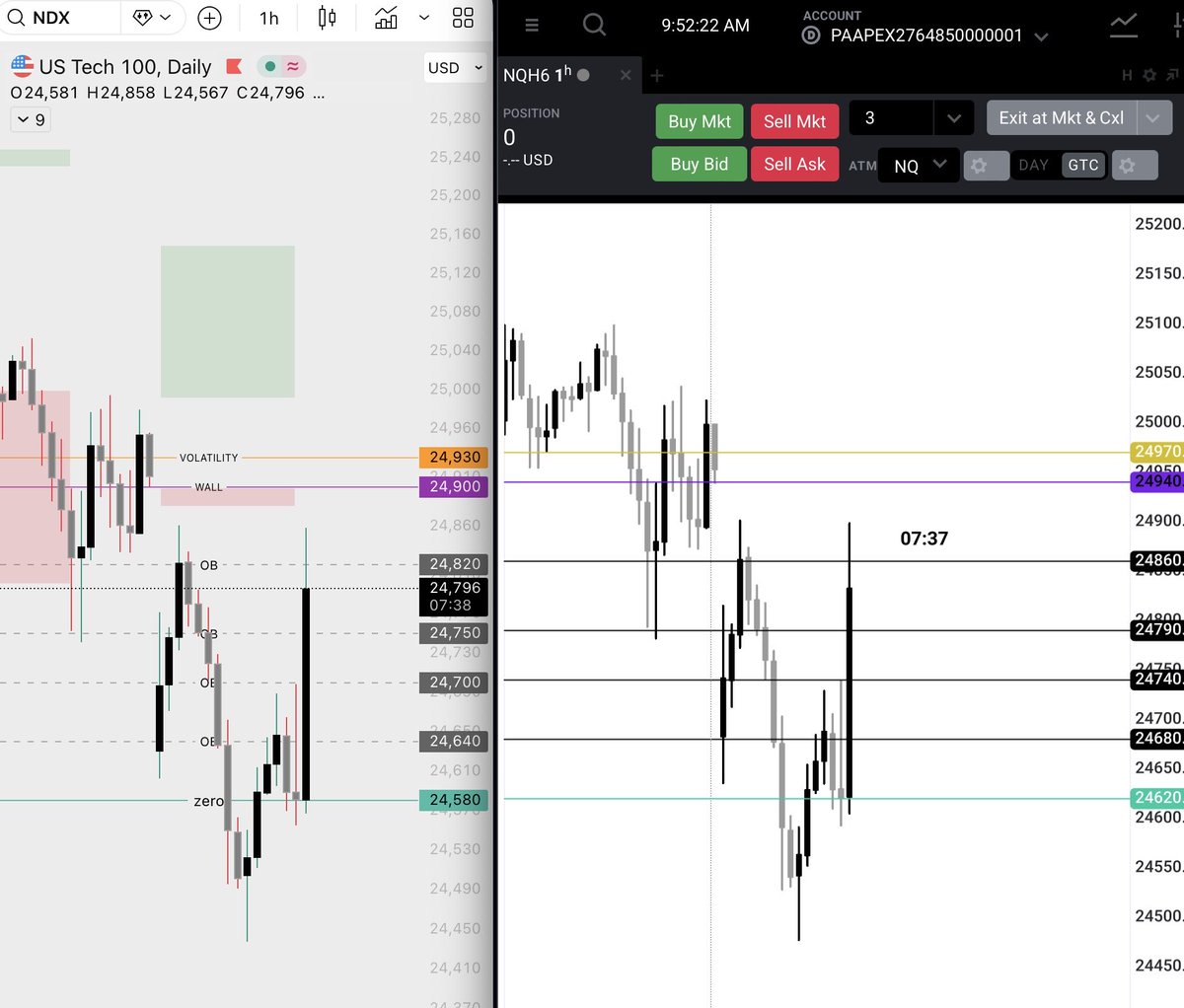This screenshot has width=1184, height=1008.
Task: Click the zero line label
Action: [x=208, y=801]
